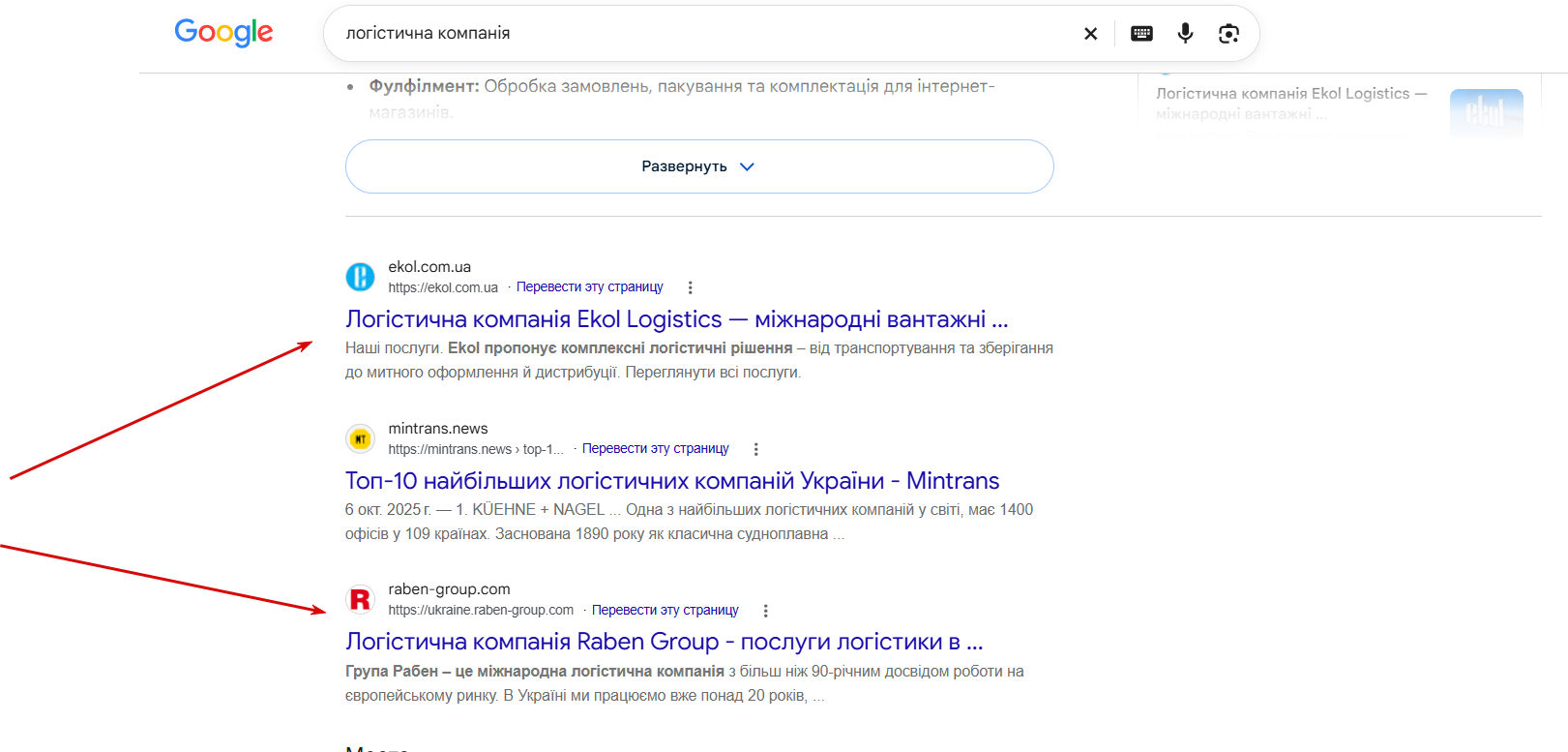Start voice search with microphone icon
The height and width of the screenshot is (752, 1568).
pos(1185,34)
